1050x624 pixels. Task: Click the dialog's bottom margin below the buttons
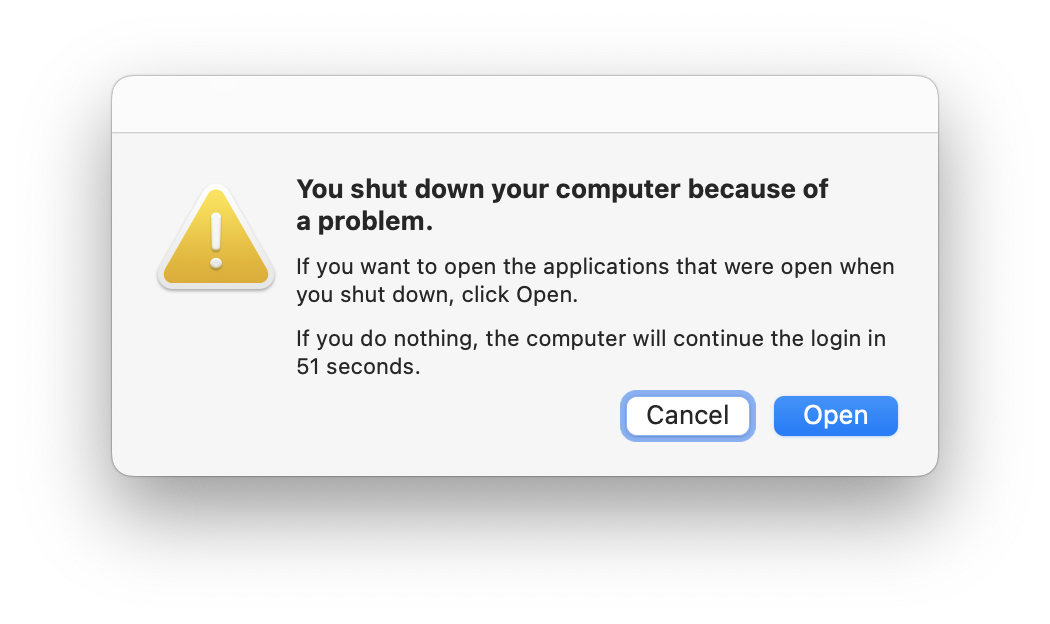click(x=524, y=458)
